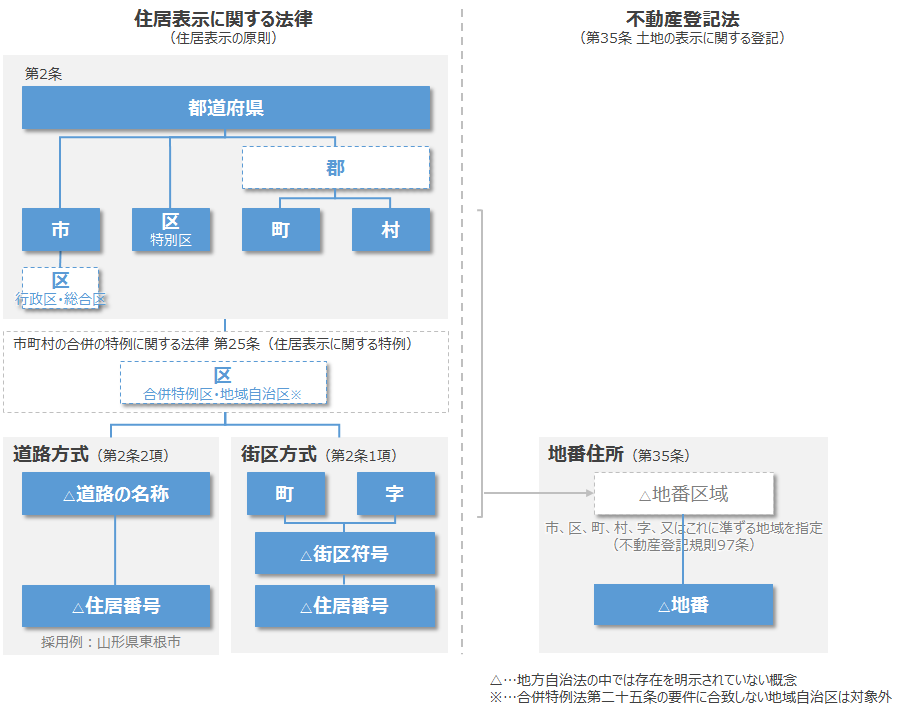This screenshot has height=714, width=910.
Task: Click the 町 box in 街区方式
Action: tap(286, 494)
